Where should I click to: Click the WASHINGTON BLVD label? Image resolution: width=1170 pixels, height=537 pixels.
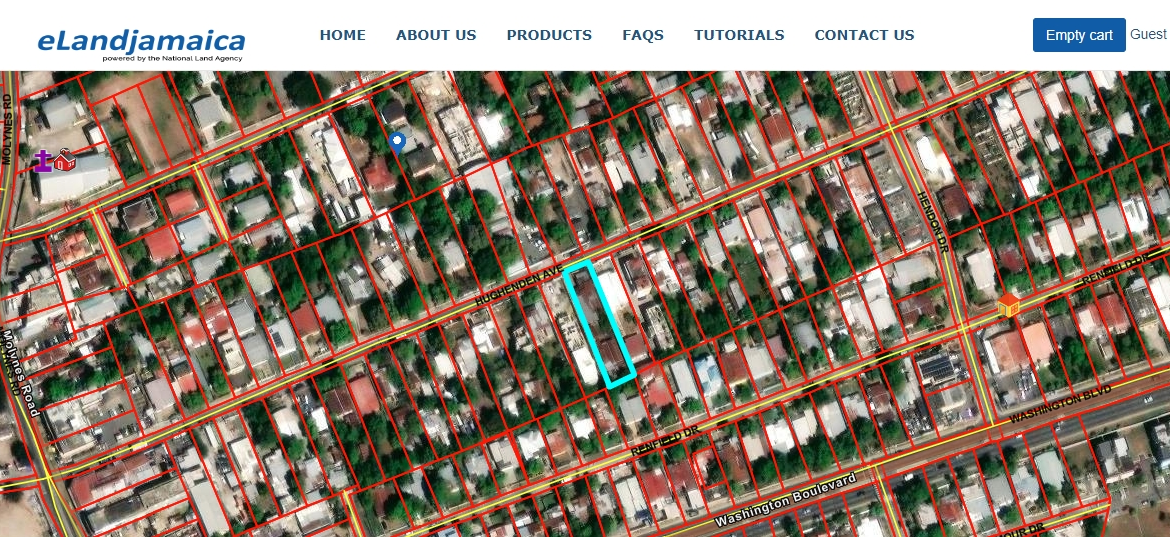(1060, 404)
